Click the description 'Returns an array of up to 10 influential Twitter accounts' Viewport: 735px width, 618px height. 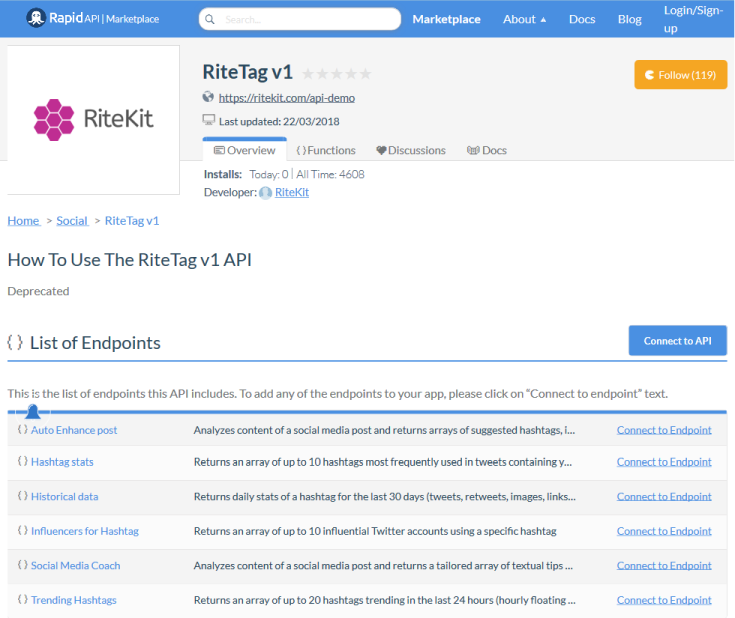[375, 531]
